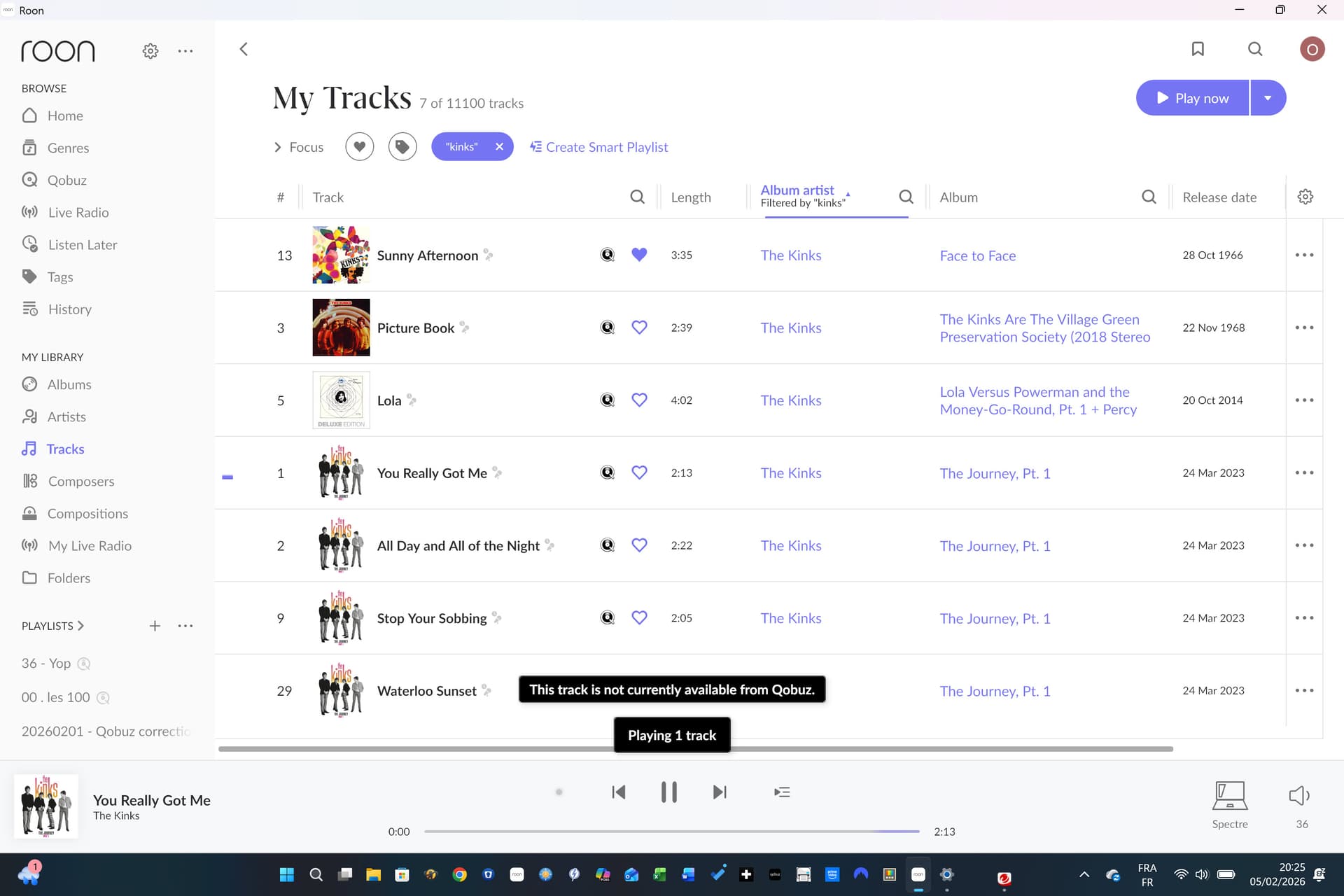1344x896 pixels.
Task: Click the volume speaker icon
Action: pos(1299,796)
